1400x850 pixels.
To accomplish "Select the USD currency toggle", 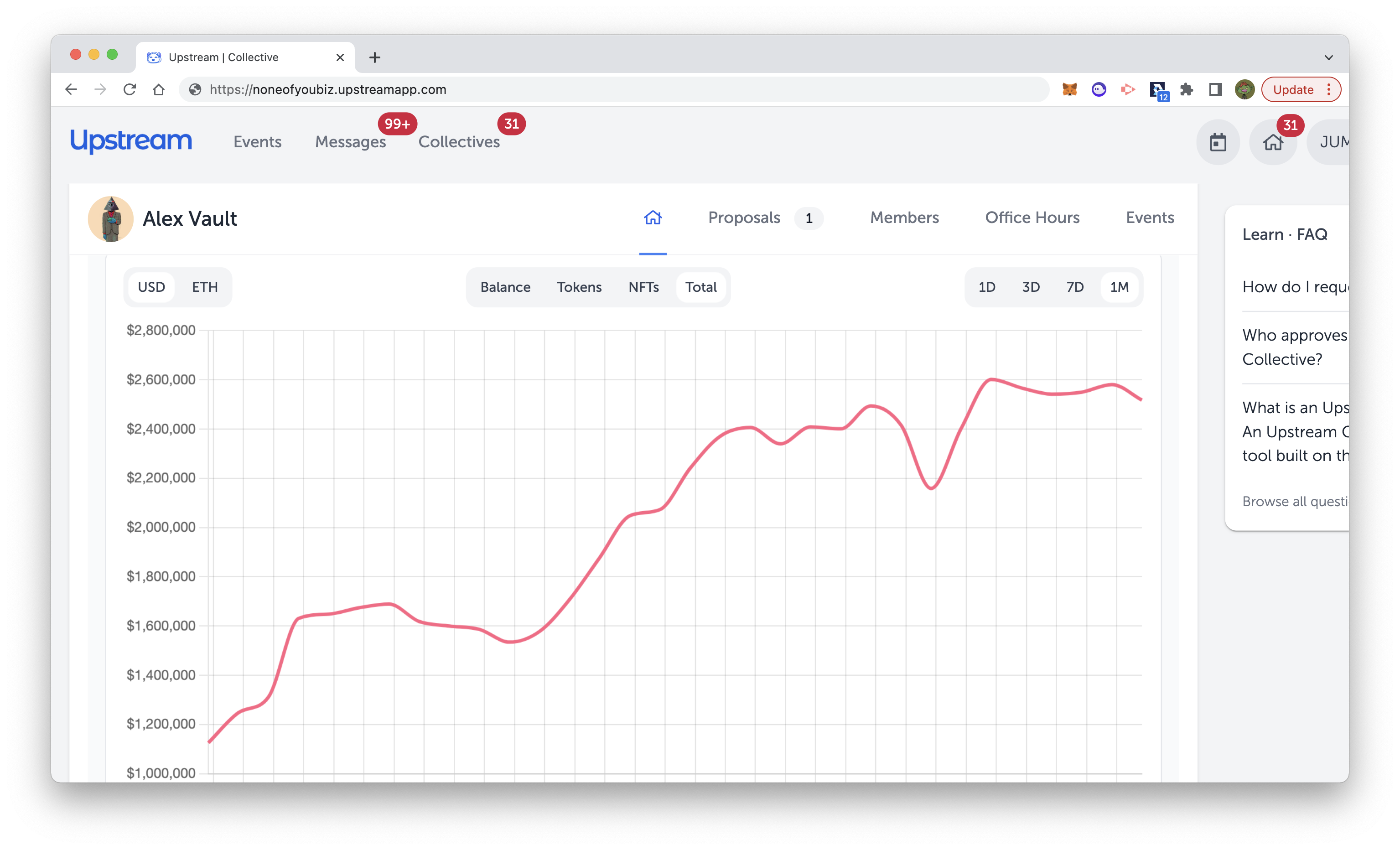I will tap(151, 287).
